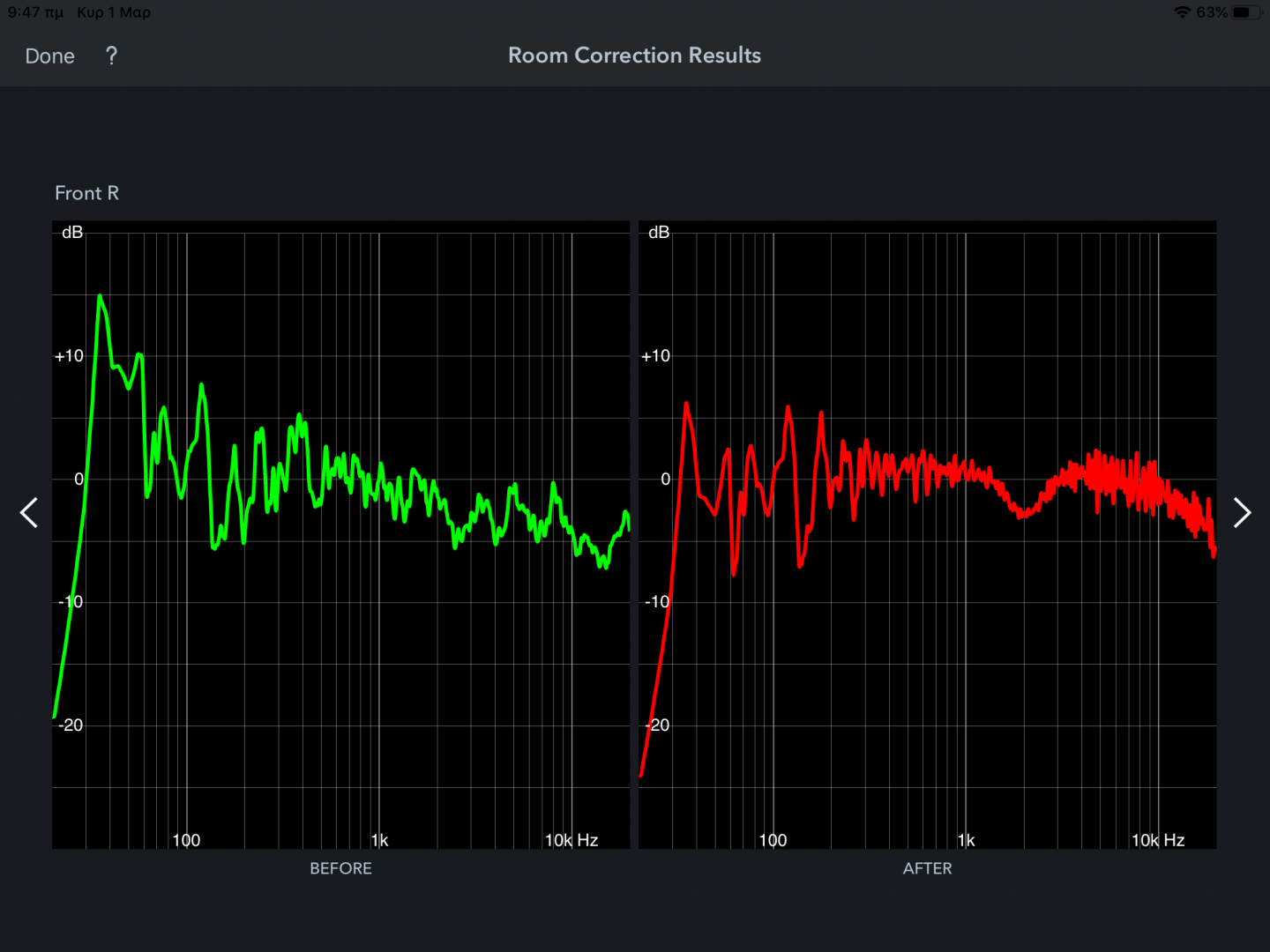The image size is (1270, 952).
Task: Tap the -20 label on the BEFORE graph
Action: [71, 725]
